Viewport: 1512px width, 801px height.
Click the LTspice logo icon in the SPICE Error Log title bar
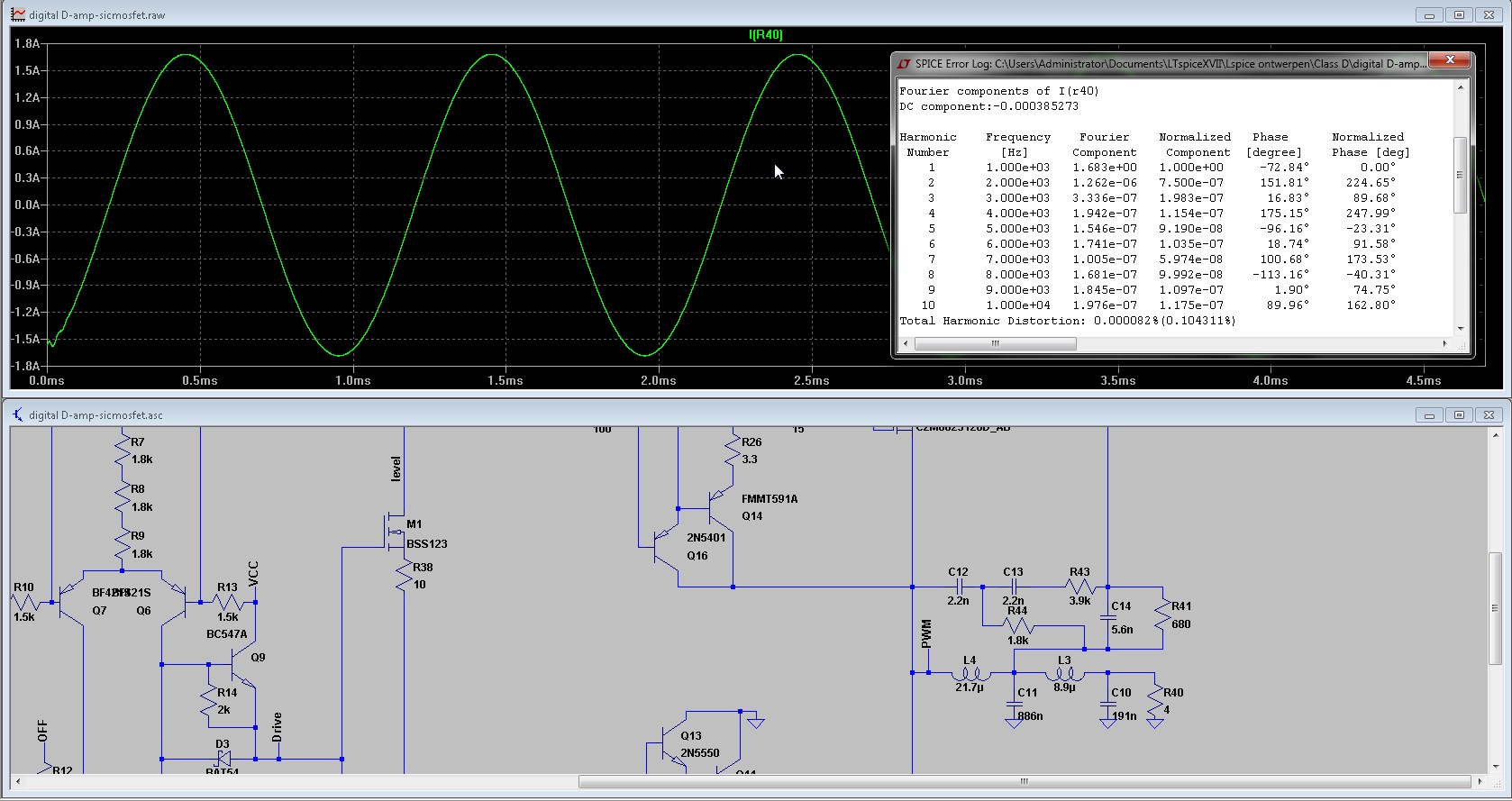904,63
